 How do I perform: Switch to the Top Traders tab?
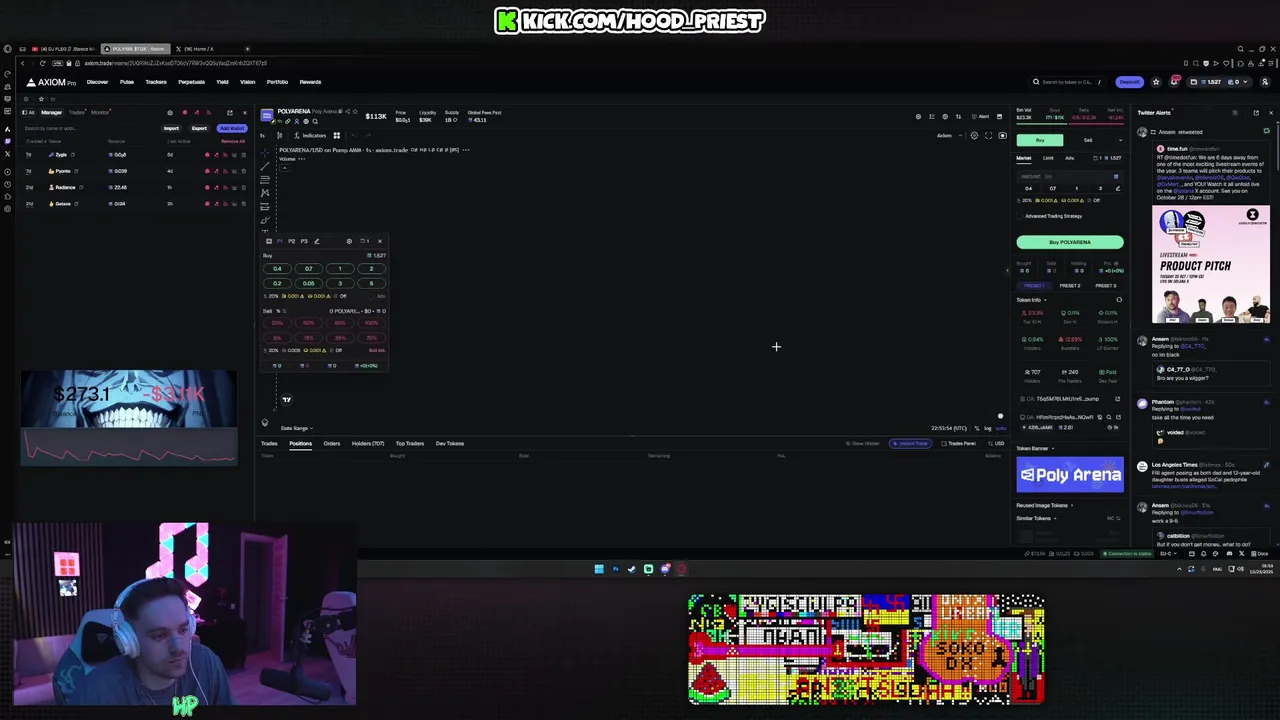click(x=409, y=443)
